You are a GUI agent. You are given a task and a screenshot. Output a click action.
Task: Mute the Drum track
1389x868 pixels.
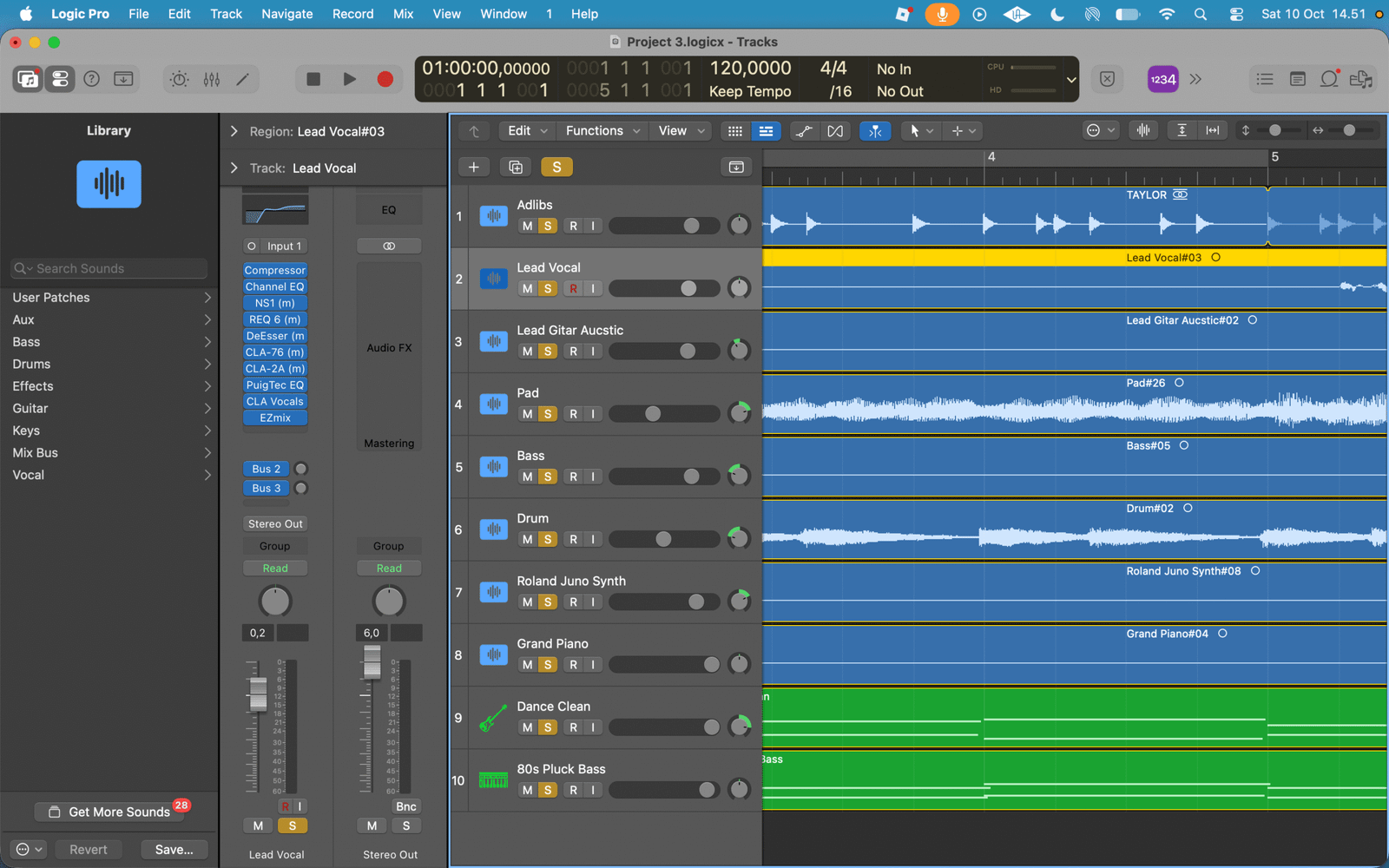tap(527, 539)
